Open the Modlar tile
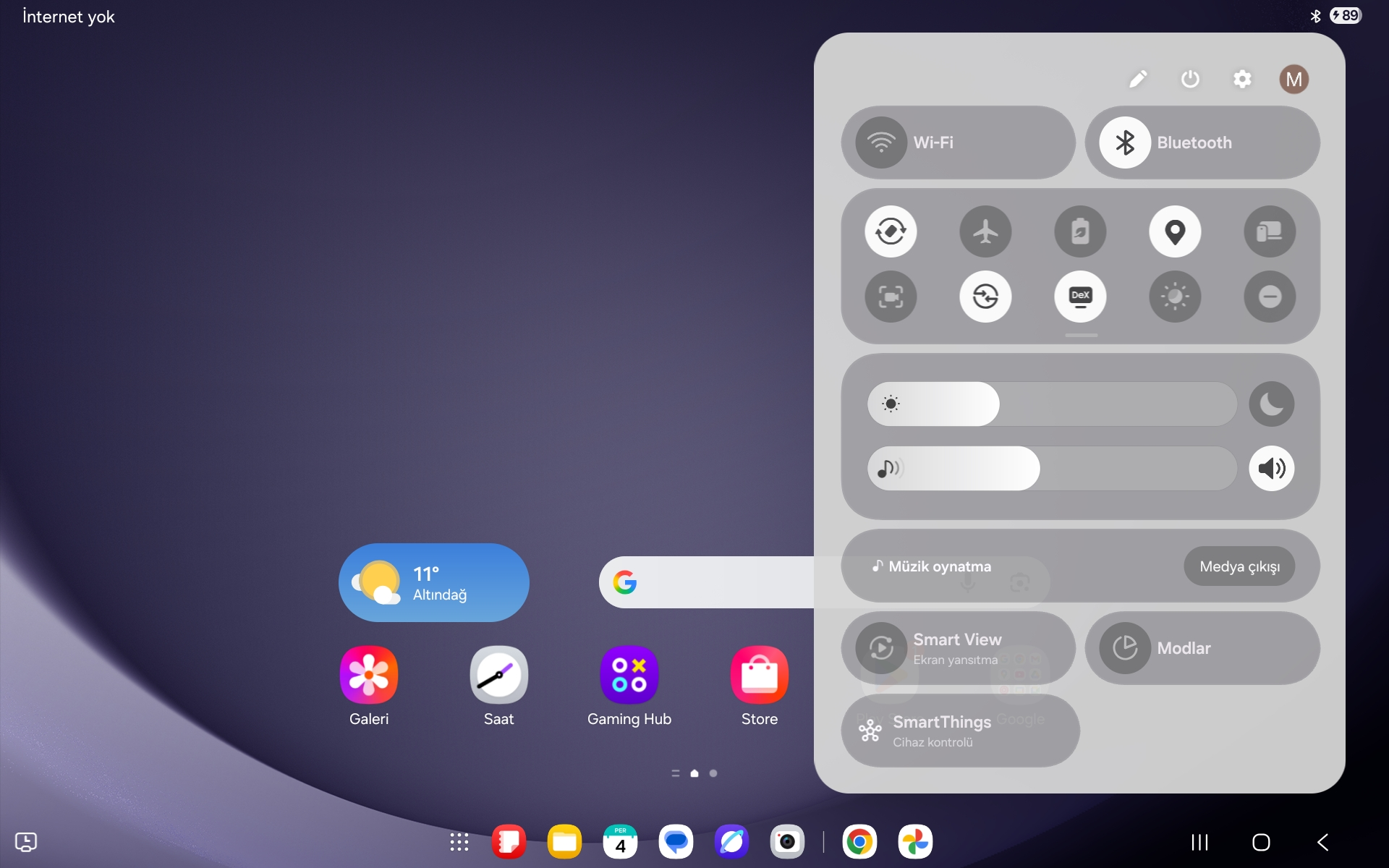1389x868 pixels. [x=1202, y=648]
